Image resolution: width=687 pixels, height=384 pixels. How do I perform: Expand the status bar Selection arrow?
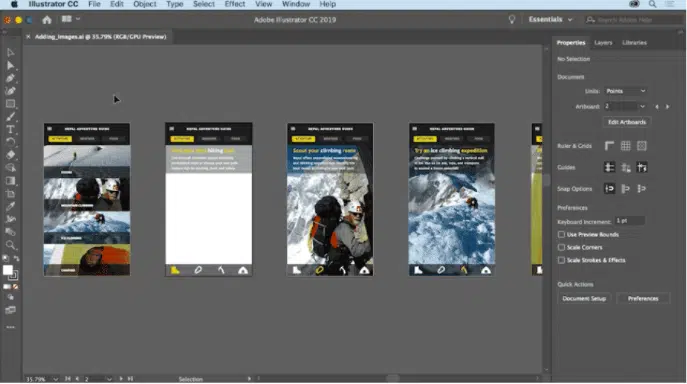249,379
